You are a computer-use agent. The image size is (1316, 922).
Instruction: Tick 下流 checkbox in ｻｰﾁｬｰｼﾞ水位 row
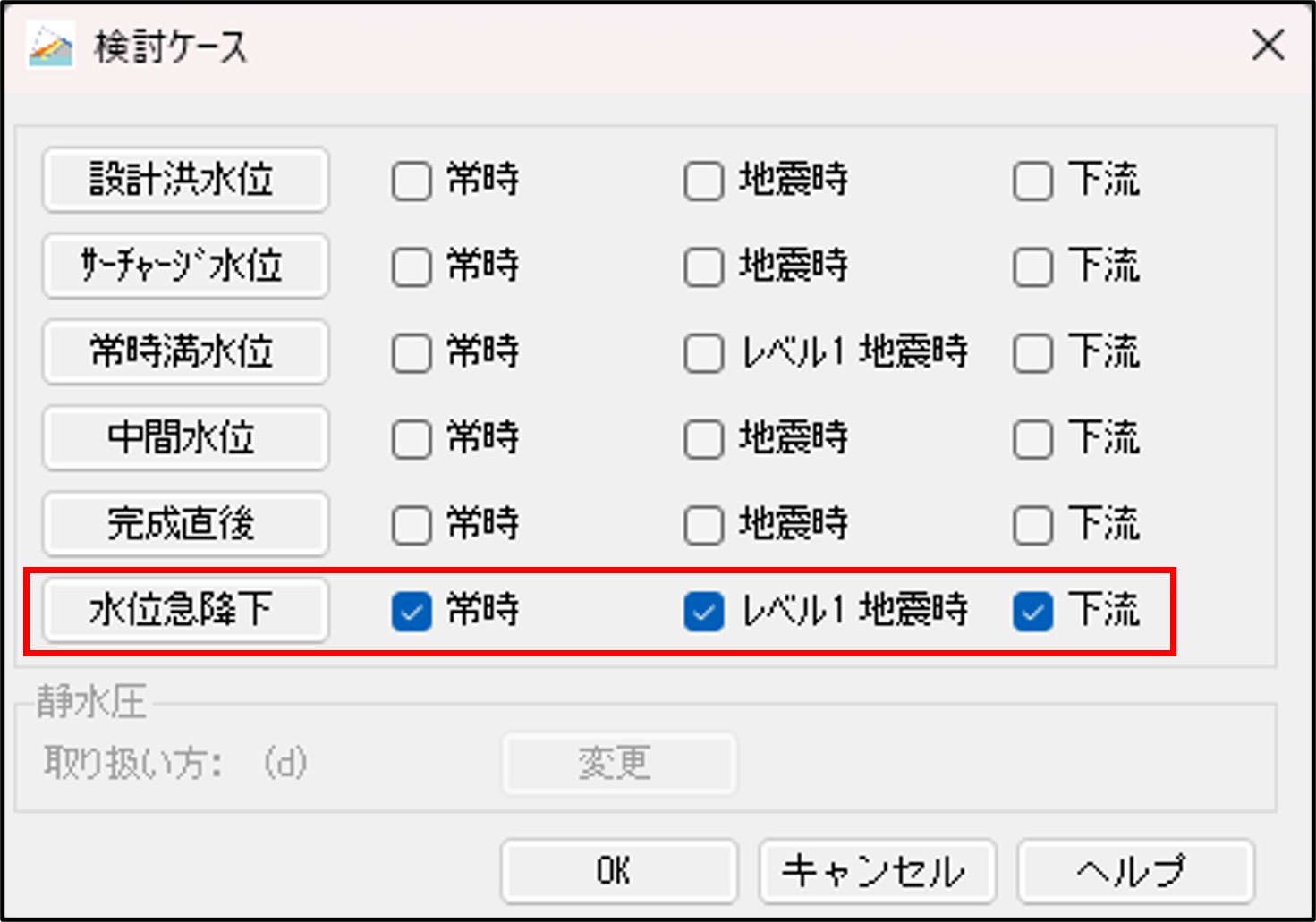point(1032,267)
